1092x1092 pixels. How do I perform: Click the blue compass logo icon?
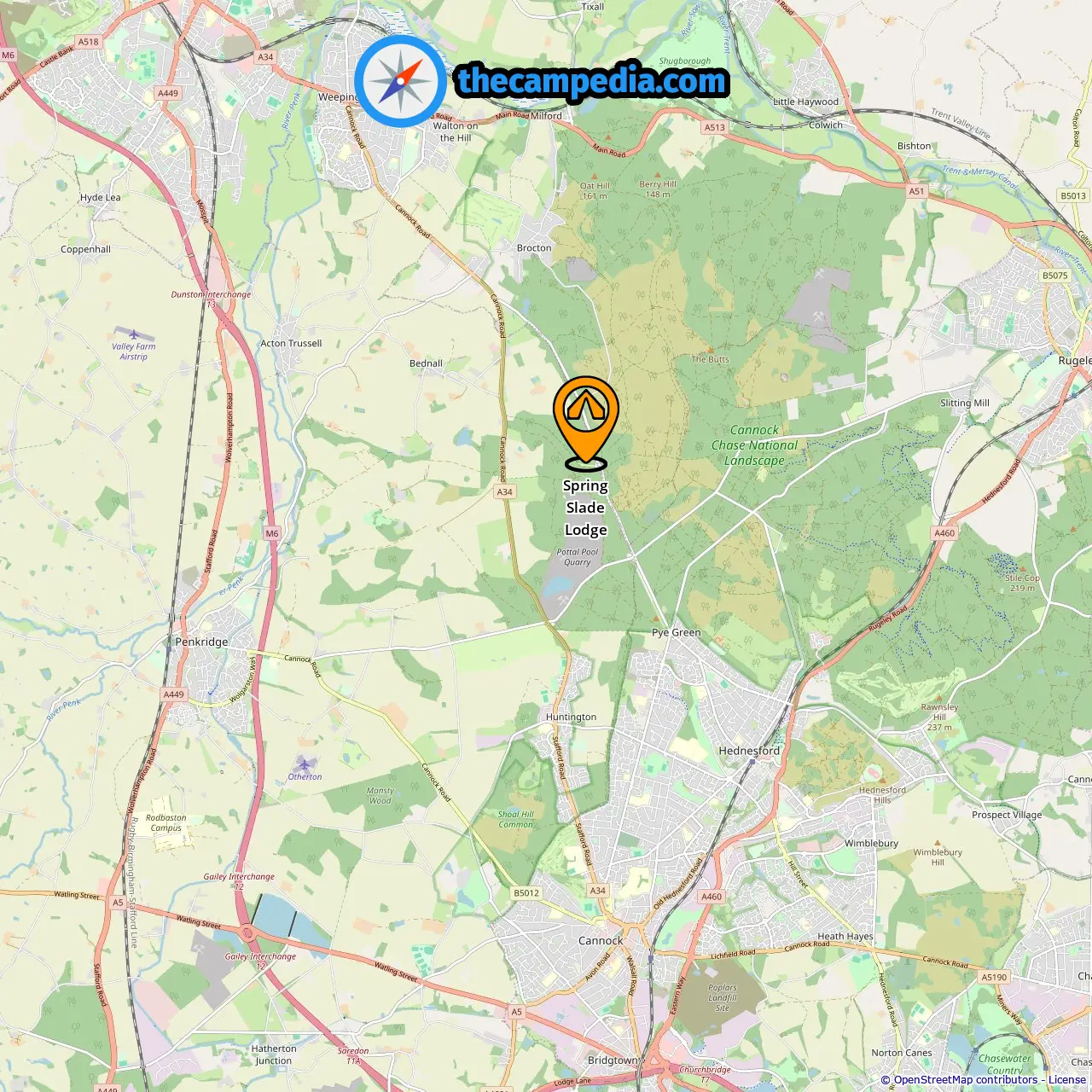400,81
